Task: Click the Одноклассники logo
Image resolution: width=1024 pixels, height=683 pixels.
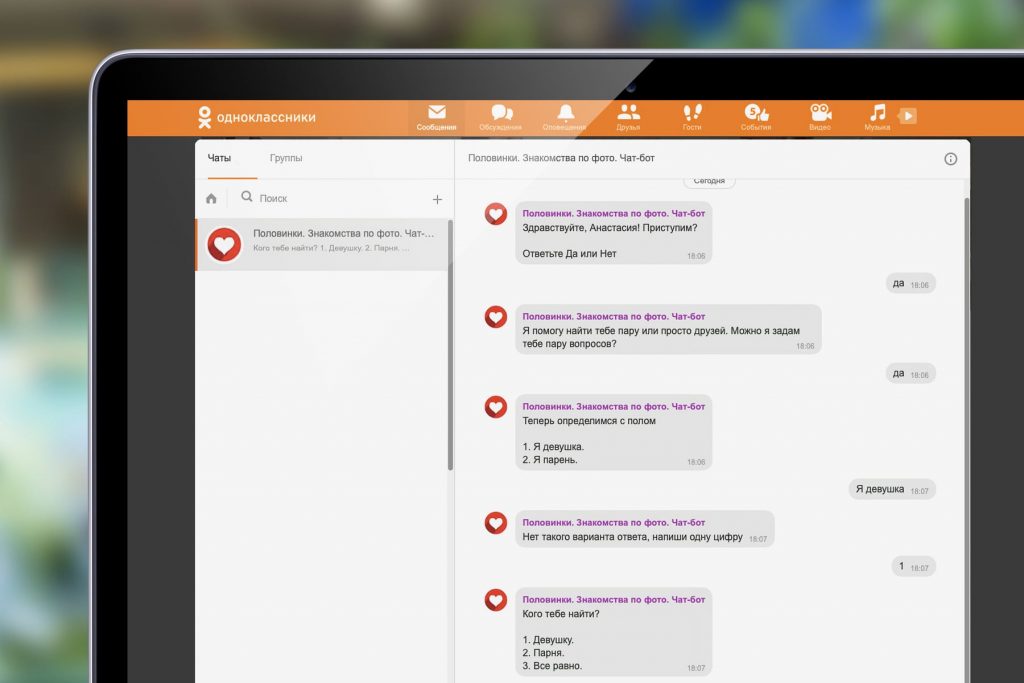Action: click(256, 117)
